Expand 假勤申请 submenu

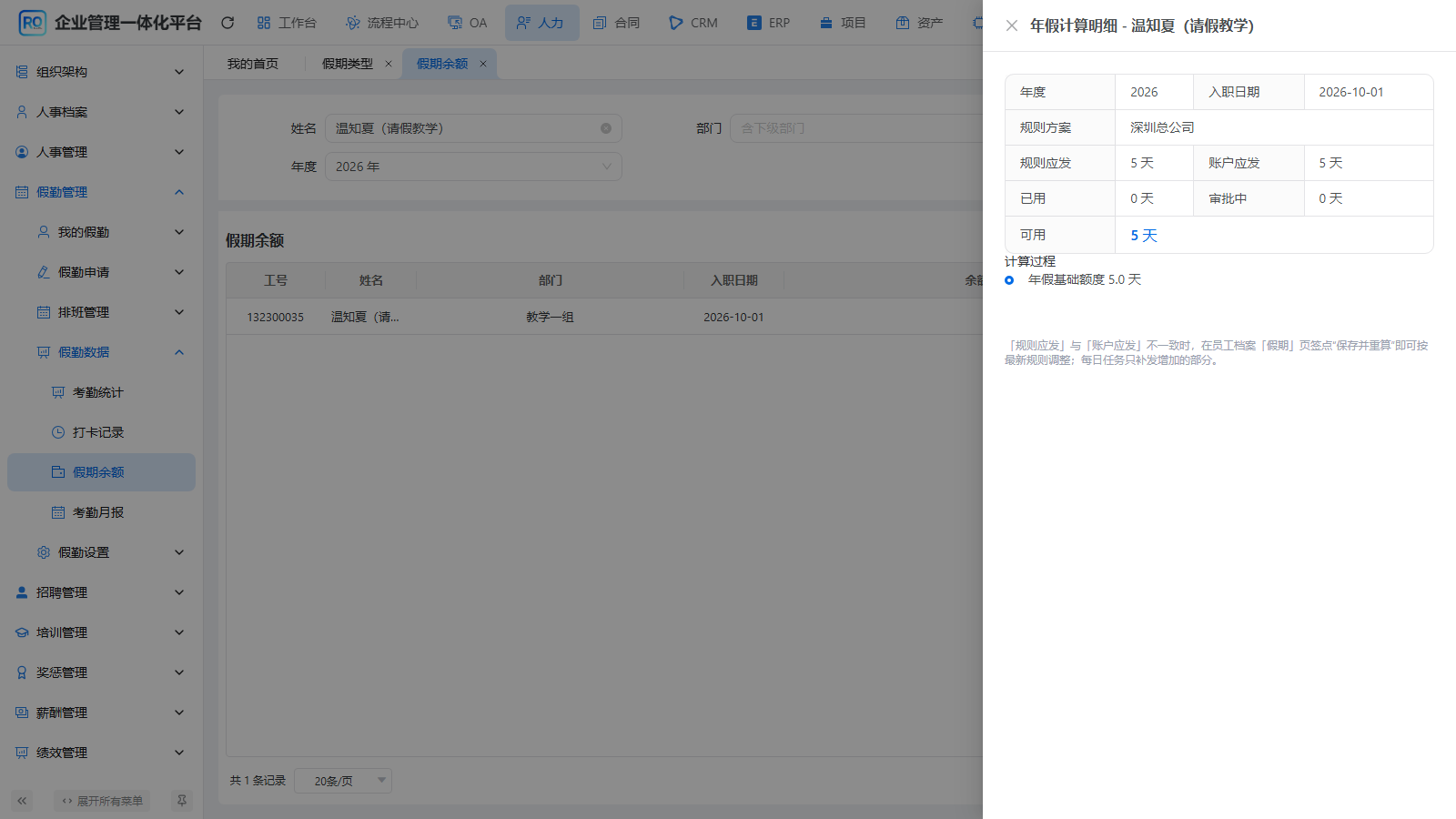click(101, 272)
